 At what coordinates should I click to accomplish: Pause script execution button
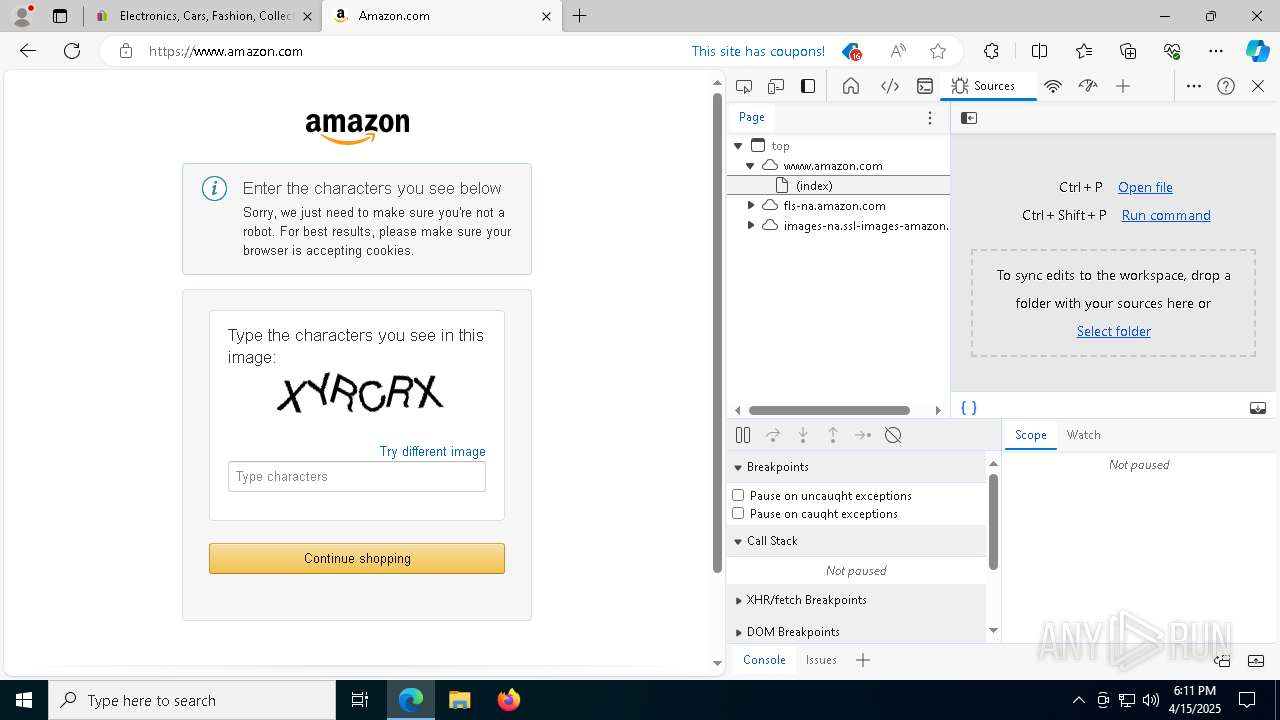coord(743,435)
